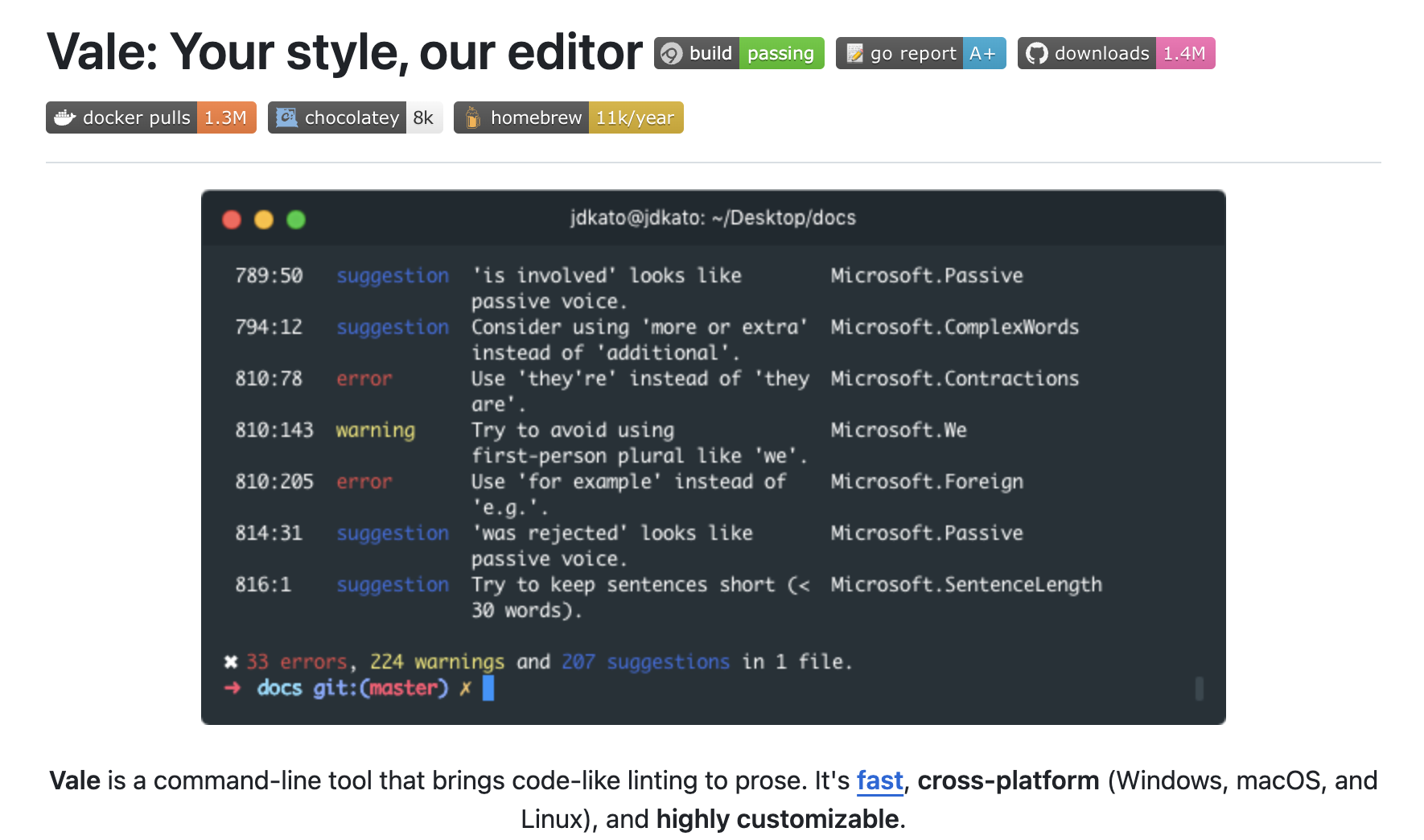Click the "8k" chocolatey count
1424x840 pixels.
423,118
